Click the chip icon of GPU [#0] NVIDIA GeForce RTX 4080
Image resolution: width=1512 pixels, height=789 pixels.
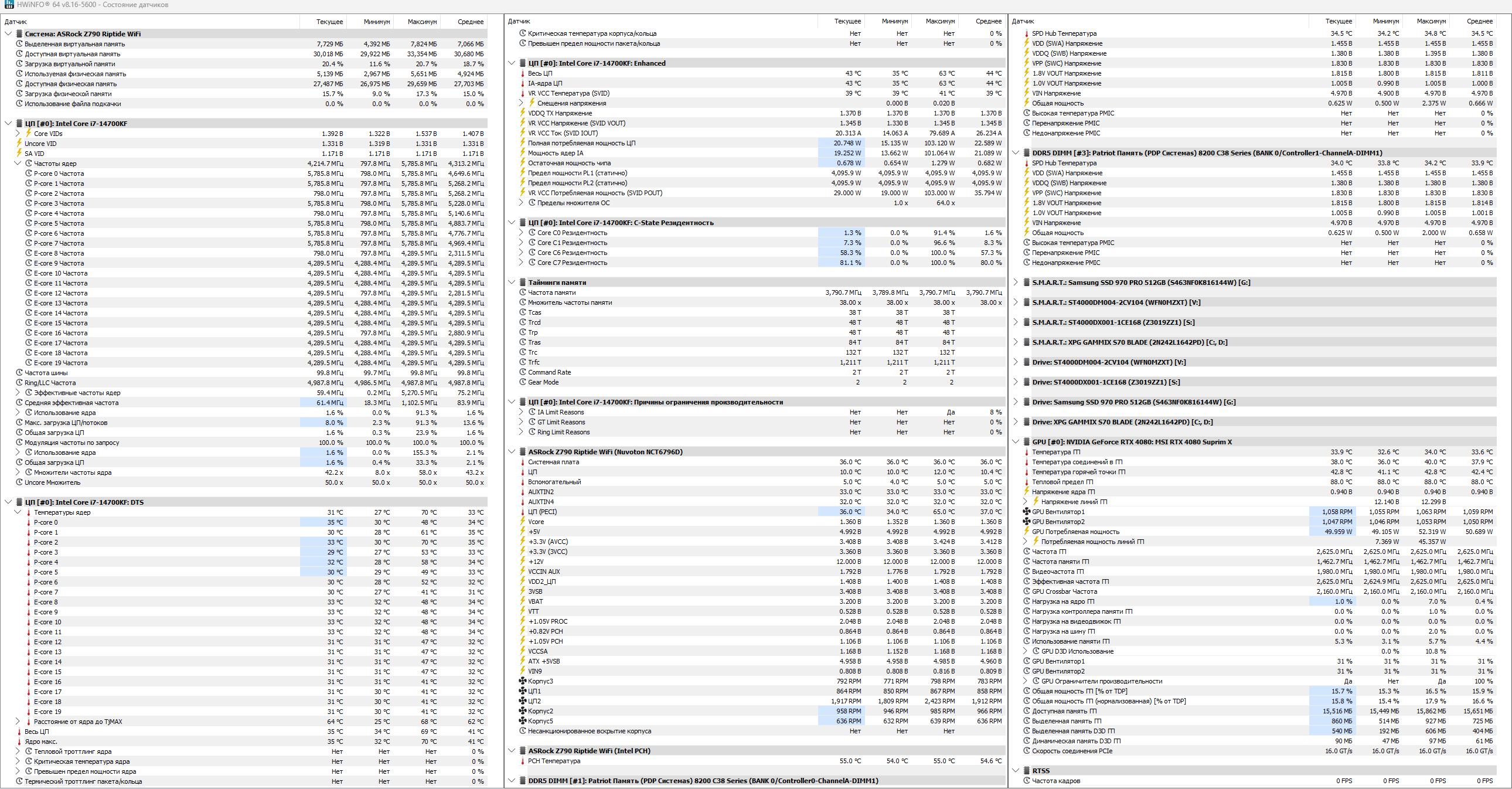click(1027, 442)
